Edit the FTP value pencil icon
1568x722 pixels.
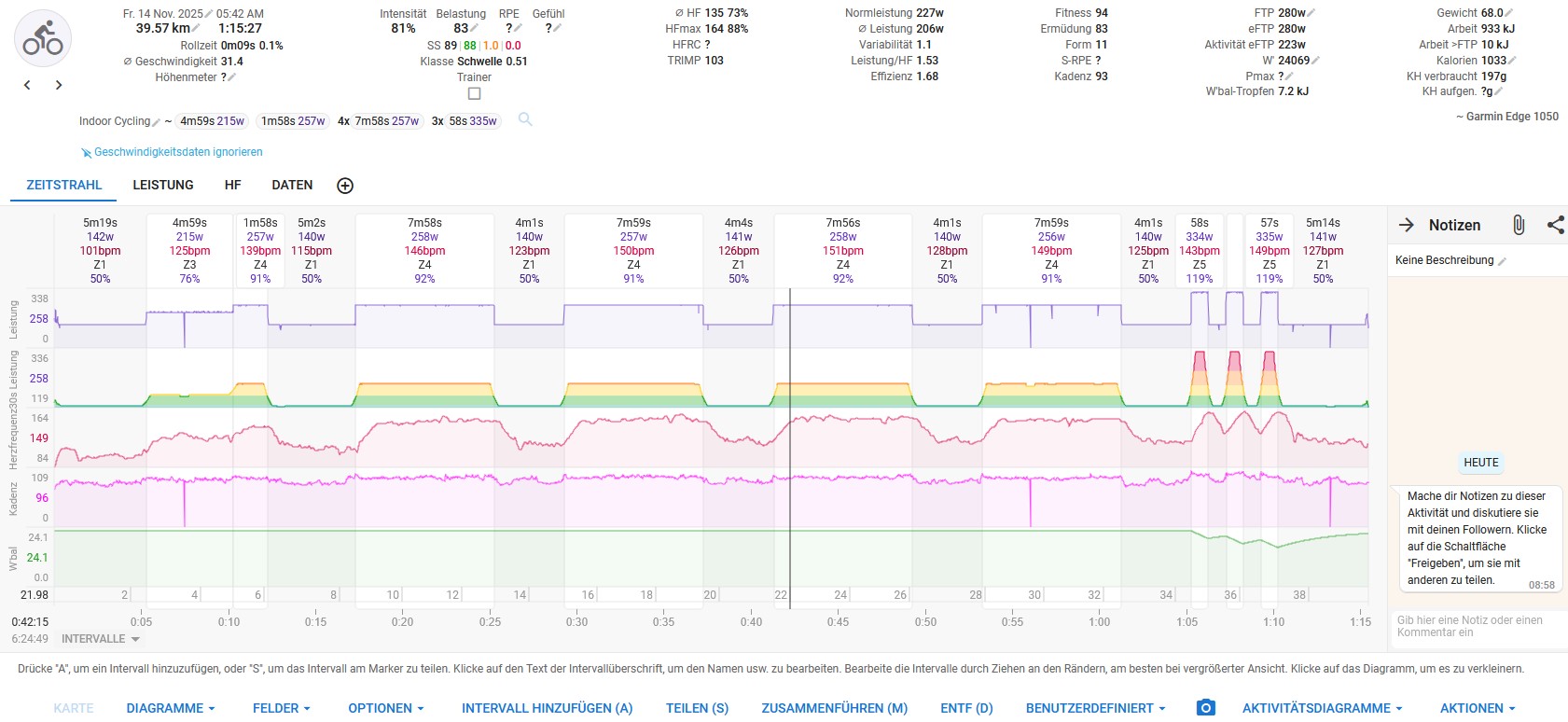click(1311, 13)
